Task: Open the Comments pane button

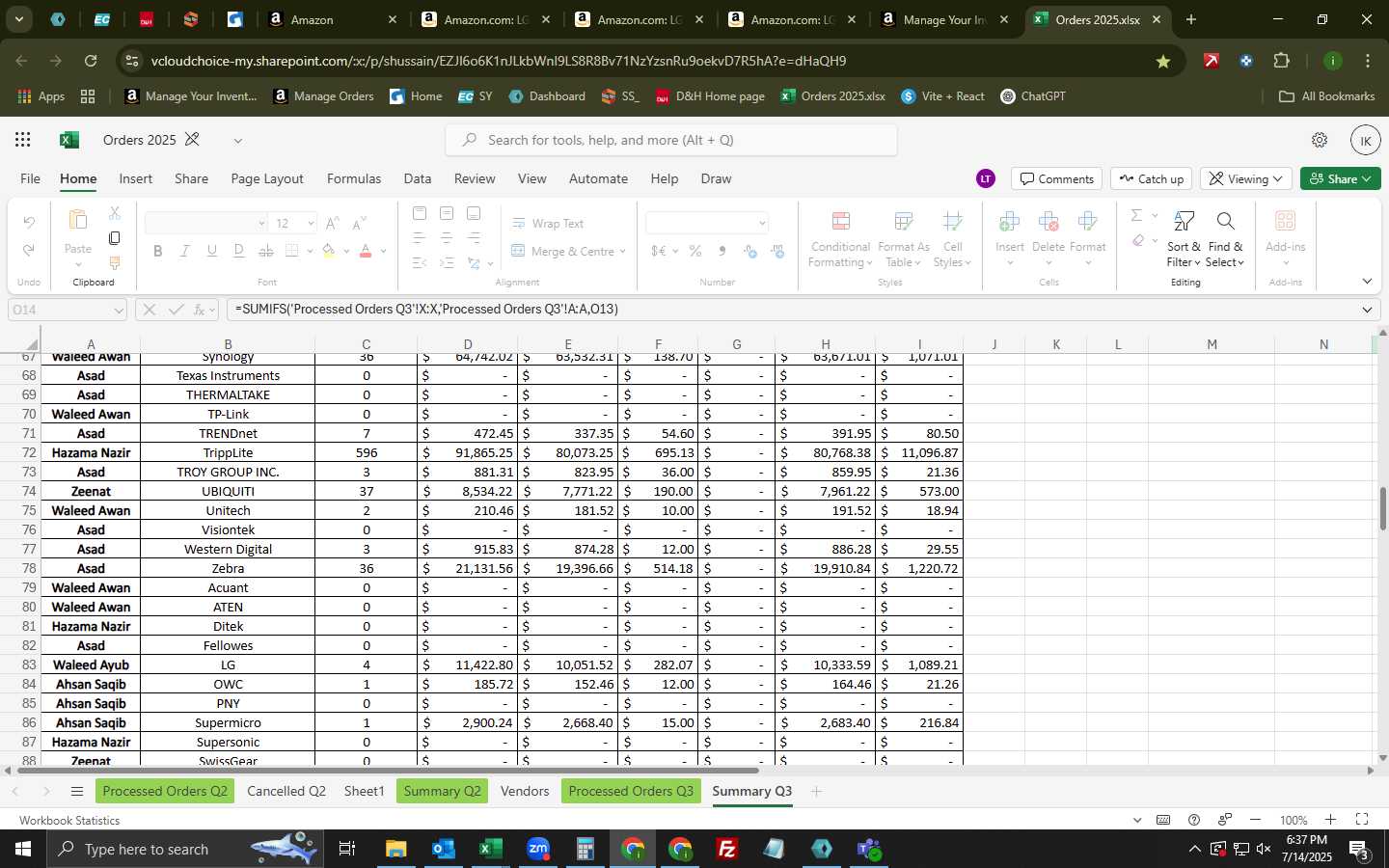Action: pos(1057,178)
